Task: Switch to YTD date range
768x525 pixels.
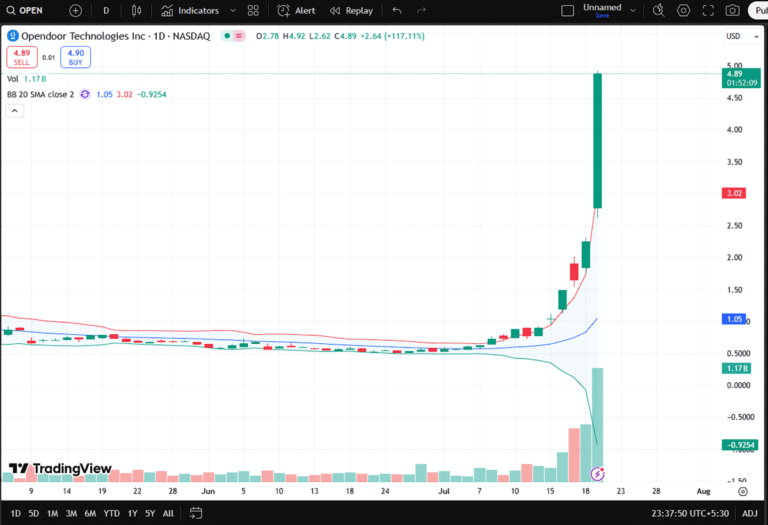Action: point(112,513)
